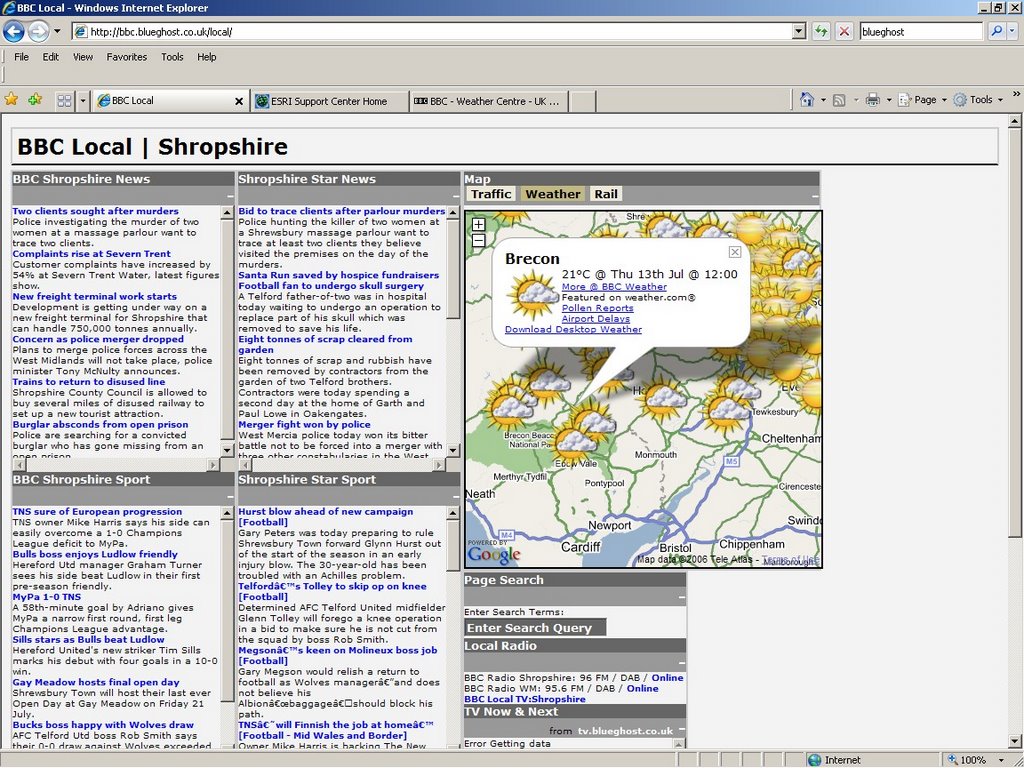Click the page scrollbar down arrow

[x=1014, y=741]
